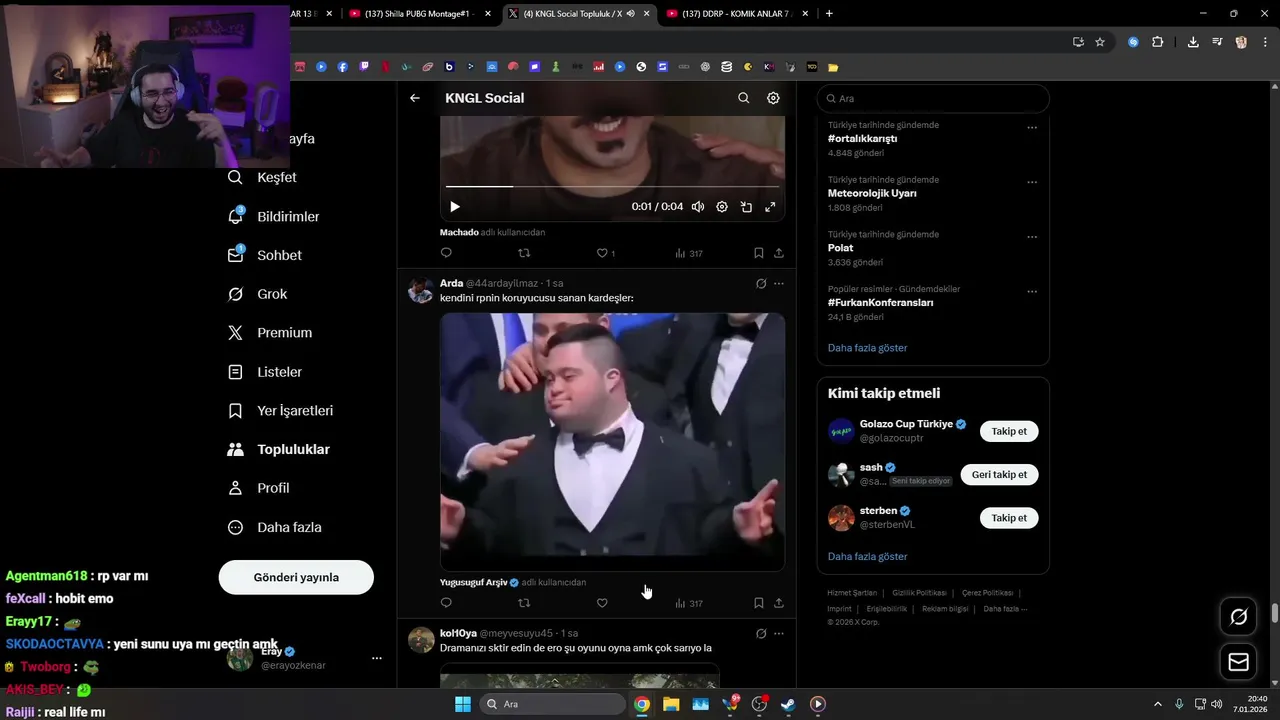Open Chrome downloads icon
The height and width of the screenshot is (720, 1280).
tap(1193, 42)
